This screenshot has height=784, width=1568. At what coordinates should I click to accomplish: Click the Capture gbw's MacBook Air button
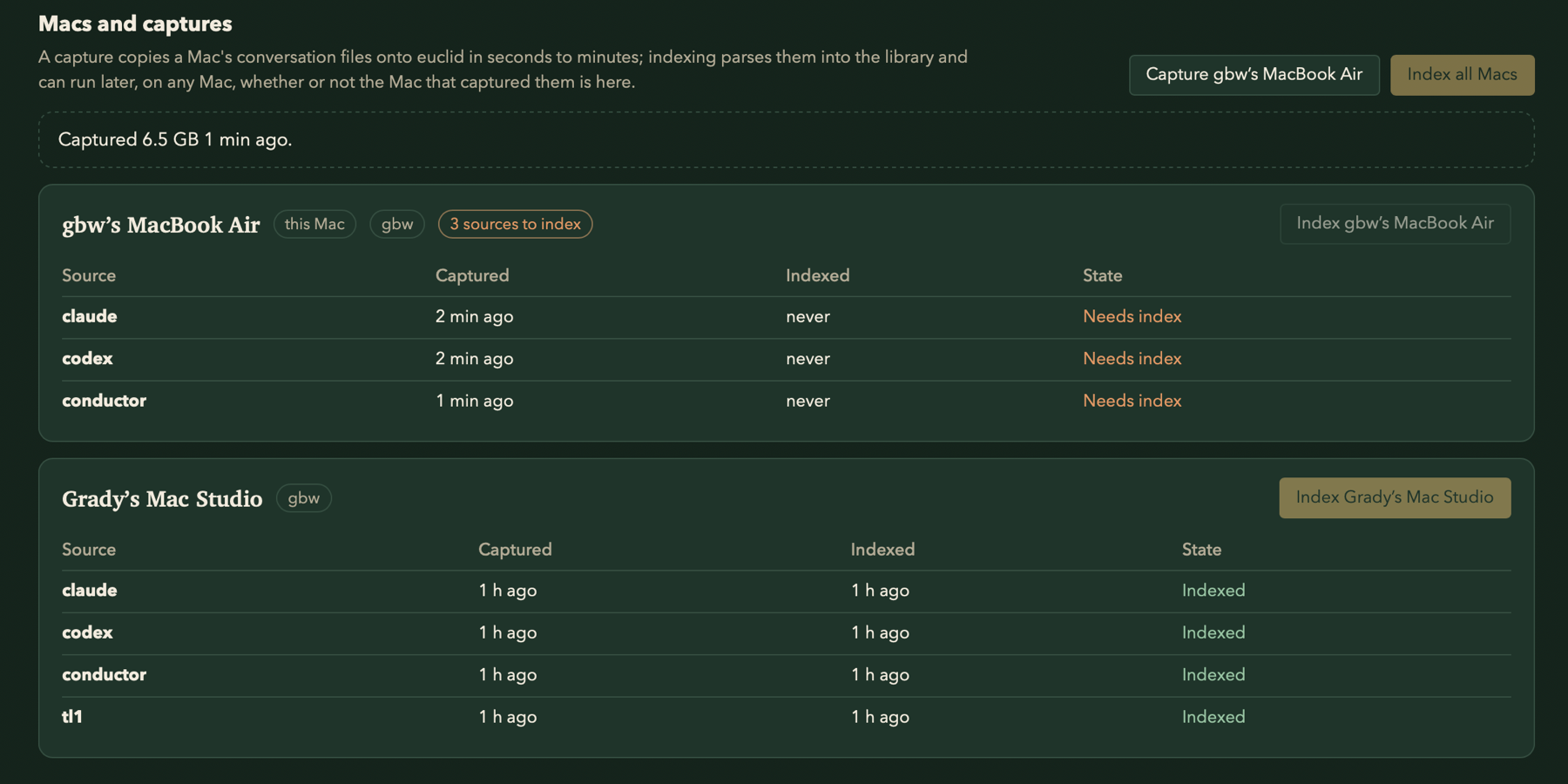click(1254, 75)
